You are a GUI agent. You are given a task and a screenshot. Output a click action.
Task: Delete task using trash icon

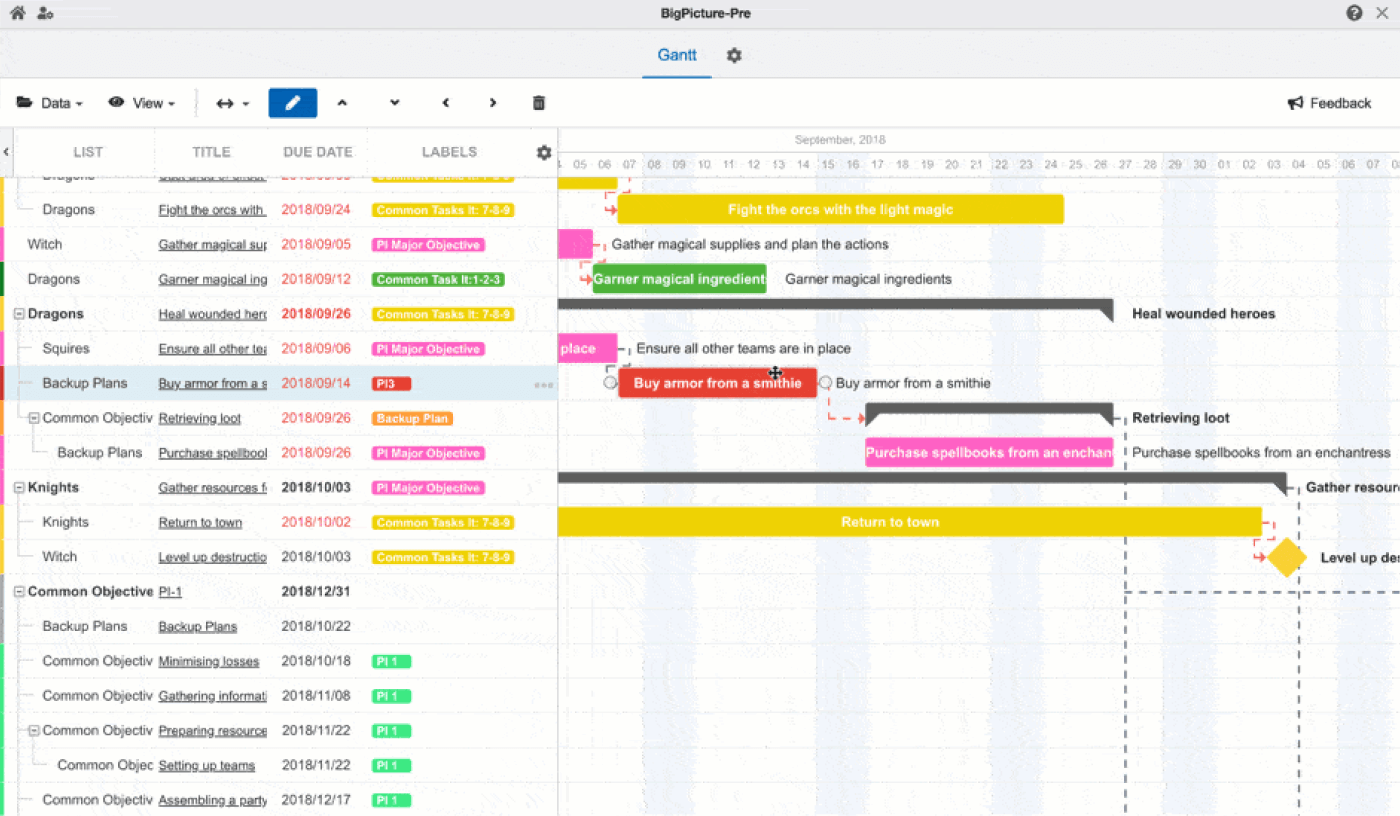click(x=539, y=103)
